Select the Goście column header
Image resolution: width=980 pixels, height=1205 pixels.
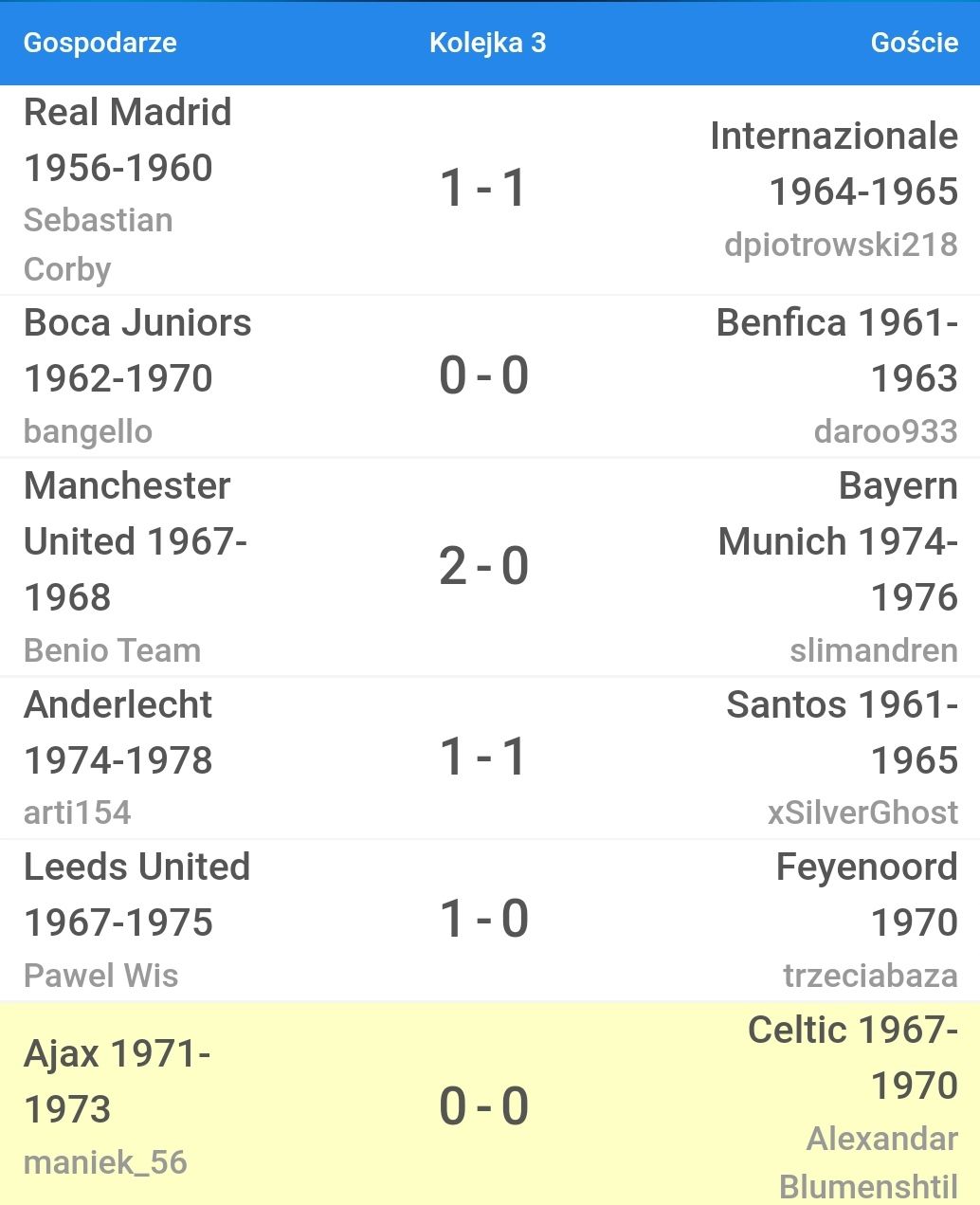[915, 43]
